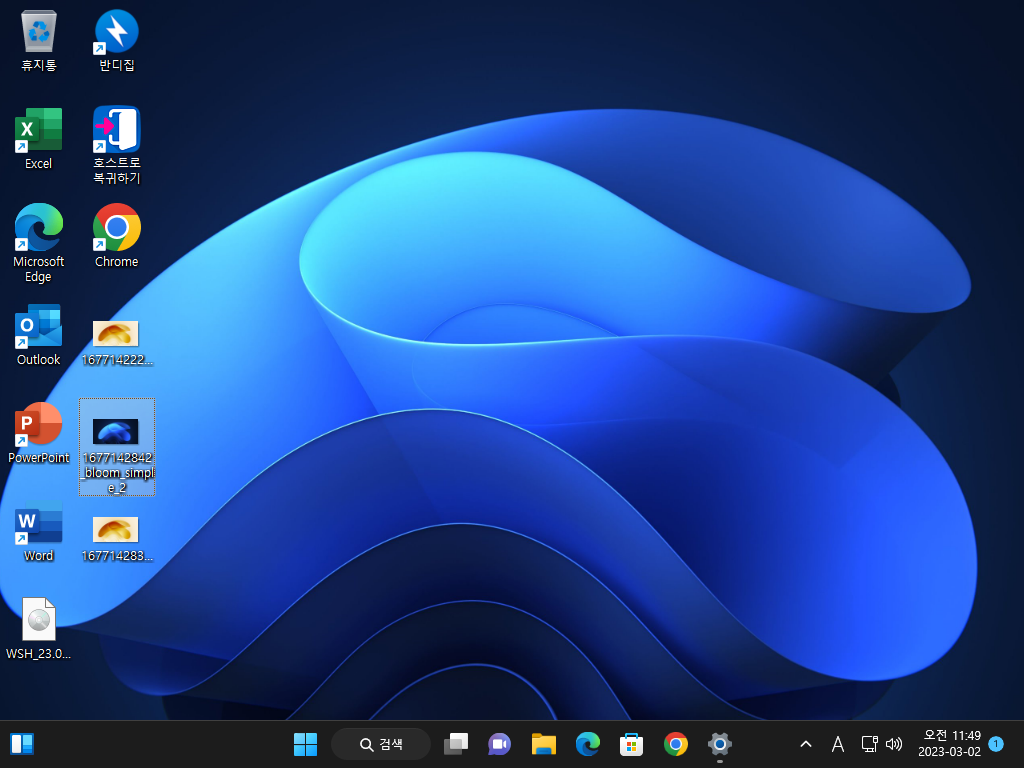
Task: Select the Word desktop shortcut
Action: [x=39, y=530]
